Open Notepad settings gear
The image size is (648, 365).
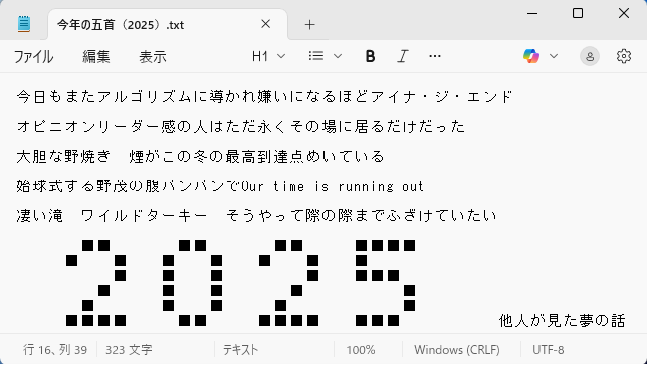(x=624, y=56)
